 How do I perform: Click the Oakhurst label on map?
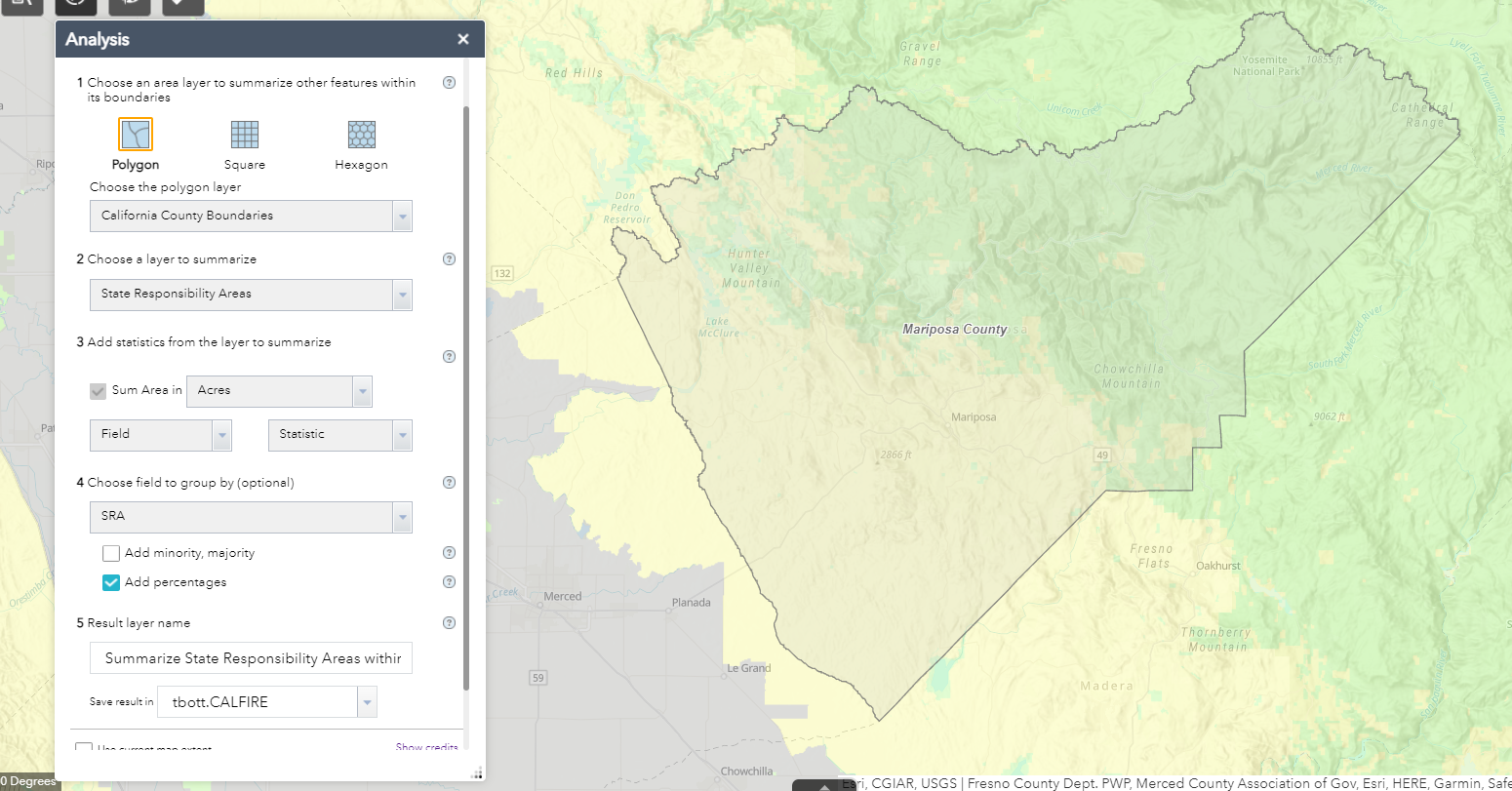tap(1218, 566)
